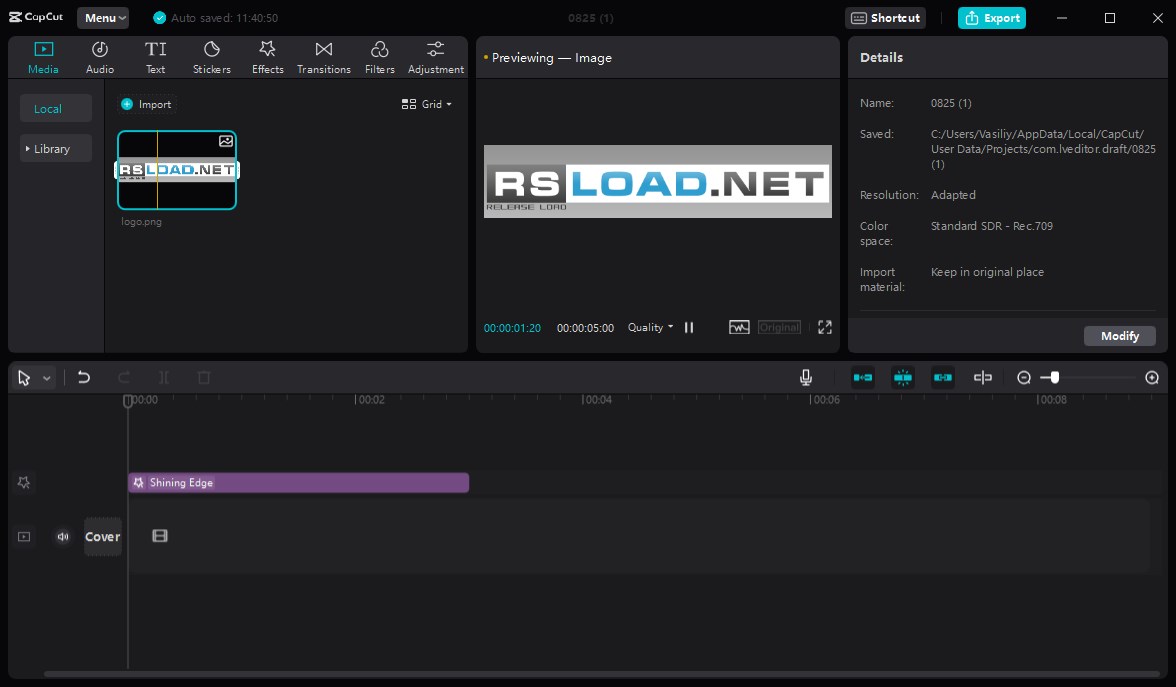Switch to the Transitions tab
1176x687 pixels.
pyautogui.click(x=324, y=58)
